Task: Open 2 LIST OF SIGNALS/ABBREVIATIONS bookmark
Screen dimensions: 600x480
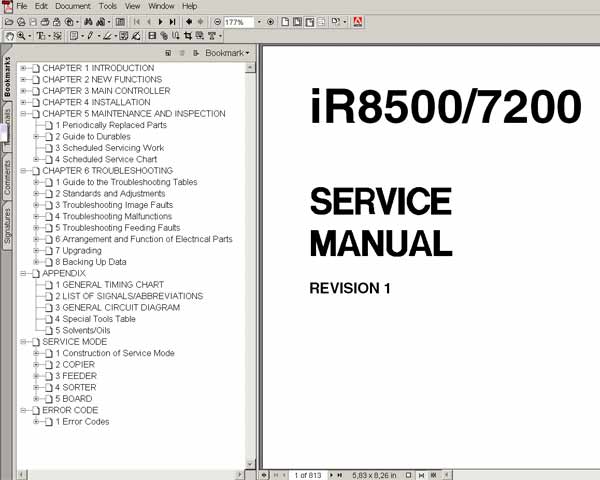Action: [x=129, y=296]
